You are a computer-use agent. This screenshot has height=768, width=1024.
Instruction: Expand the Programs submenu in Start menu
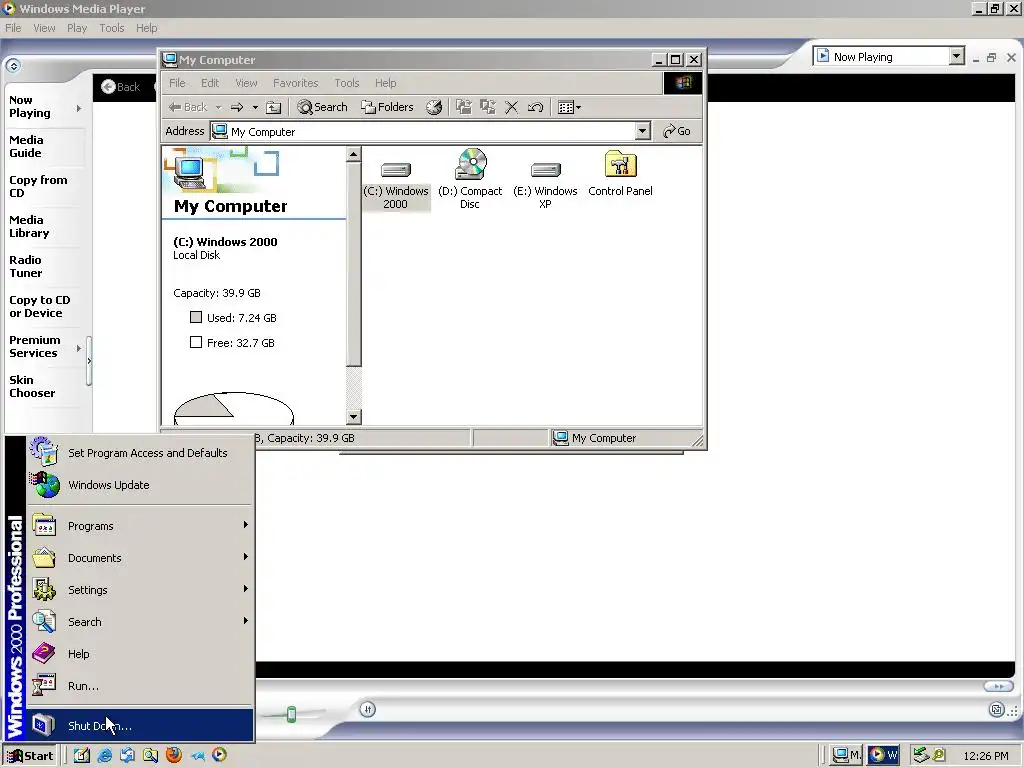[x=140, y=526]
